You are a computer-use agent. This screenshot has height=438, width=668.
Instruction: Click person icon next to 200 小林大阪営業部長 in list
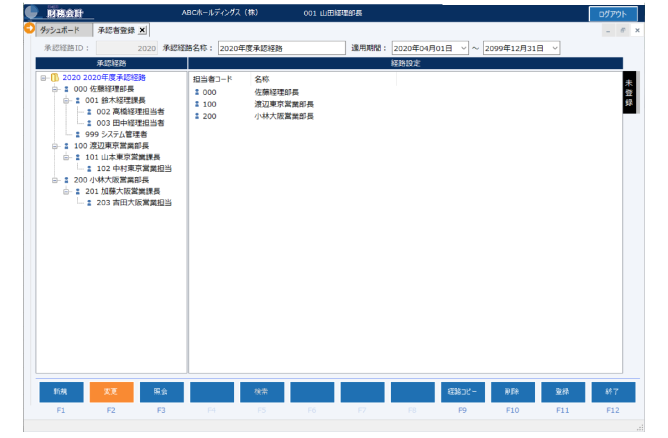point(197,116)
